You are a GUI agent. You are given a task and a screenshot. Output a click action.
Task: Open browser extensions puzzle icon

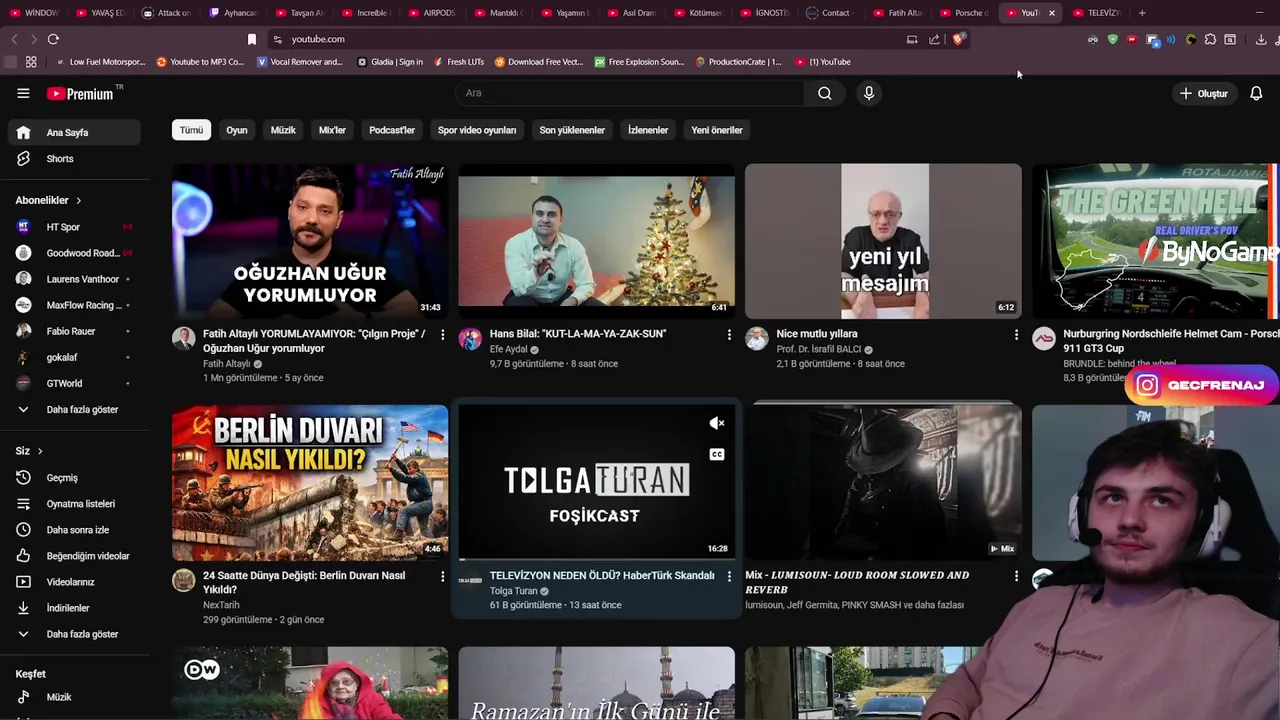(x=1210, y=39)
